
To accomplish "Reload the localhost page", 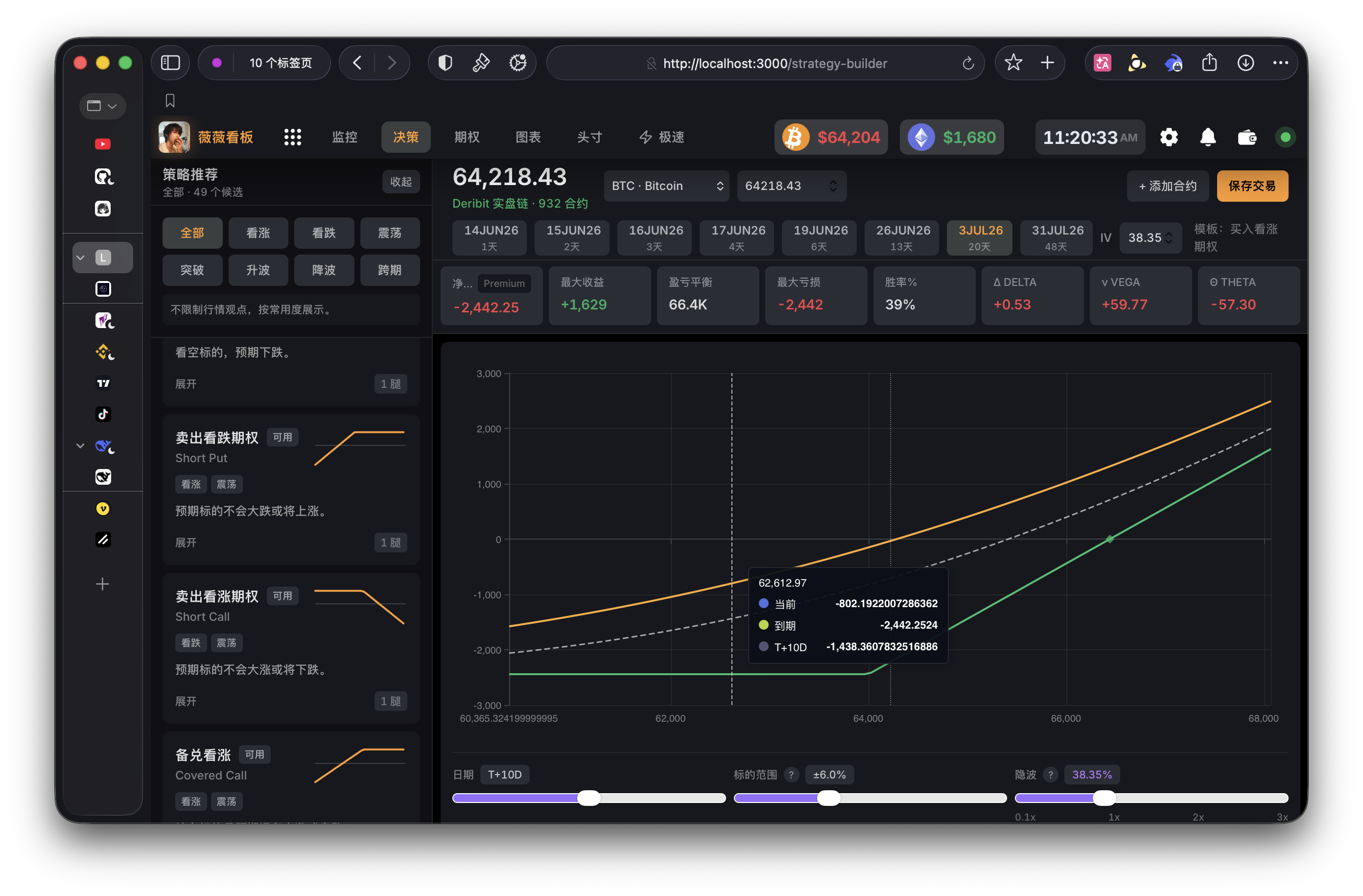I will (968, 63).
